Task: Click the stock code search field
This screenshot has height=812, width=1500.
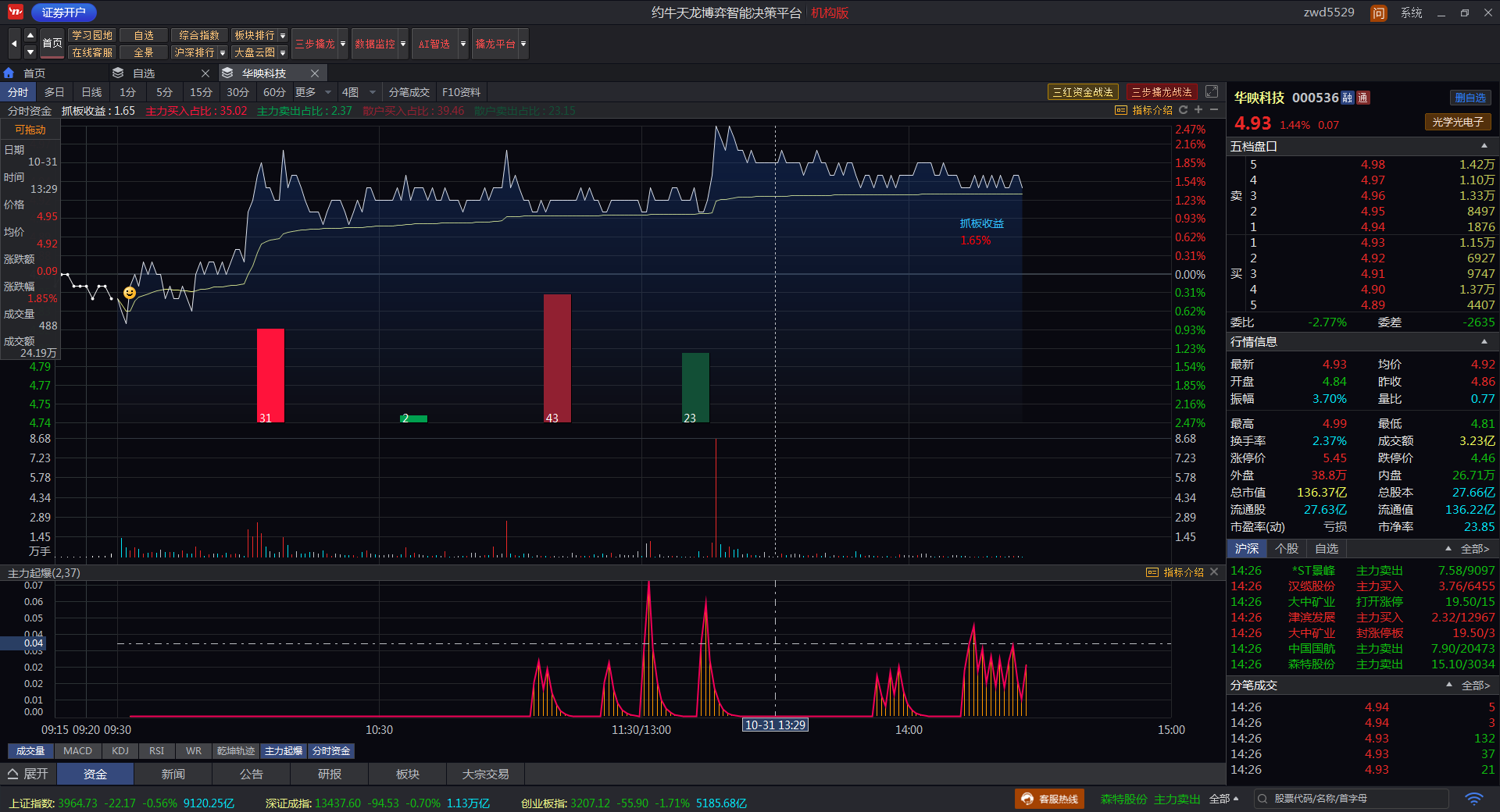Action: (1352, 799)
